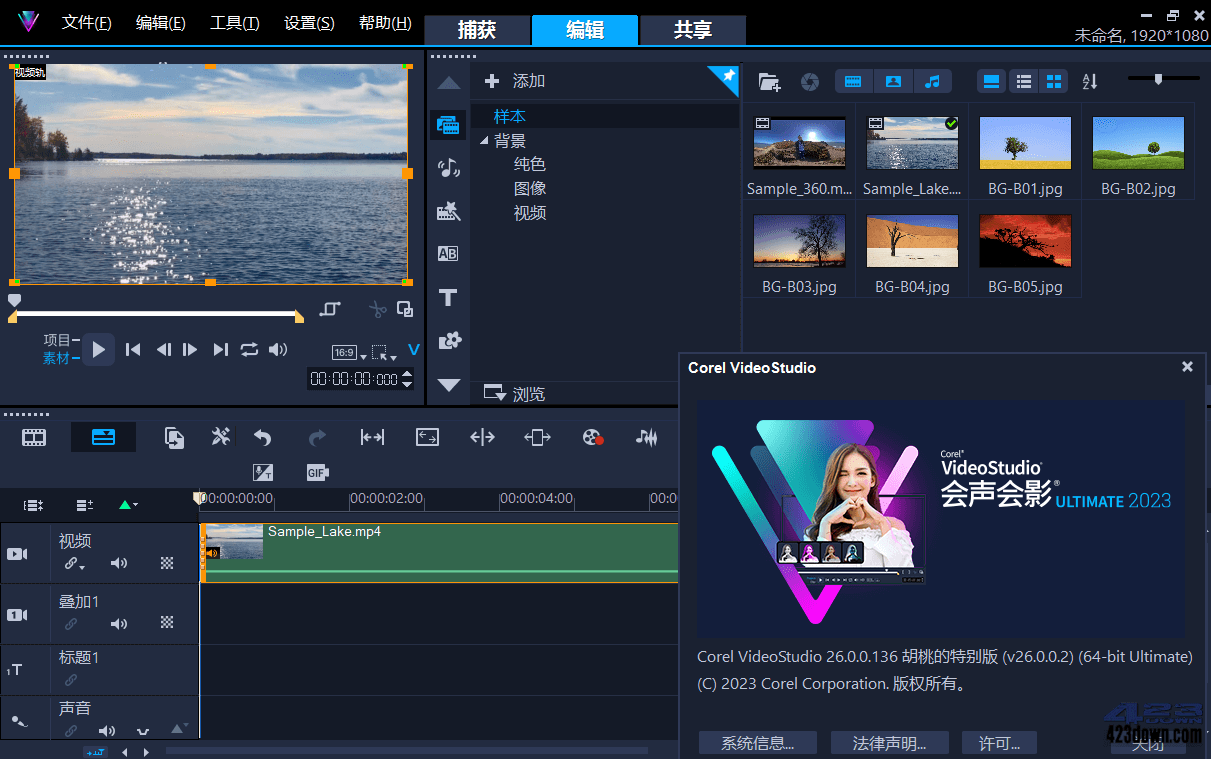Open the 设置 menu

click(x=308, y=22)
